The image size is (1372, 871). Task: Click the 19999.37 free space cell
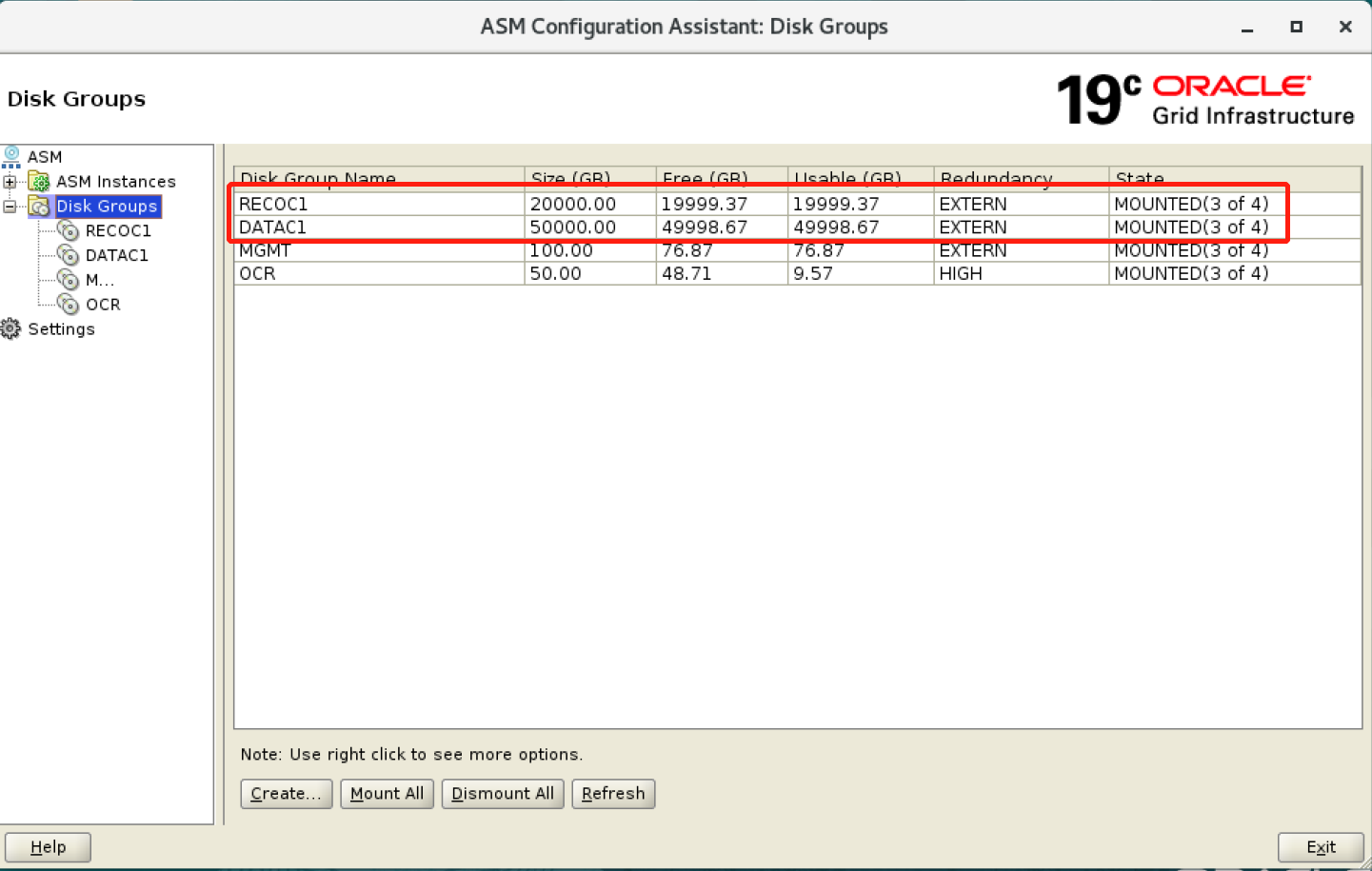pyautogui.click(x=722, y=204)
